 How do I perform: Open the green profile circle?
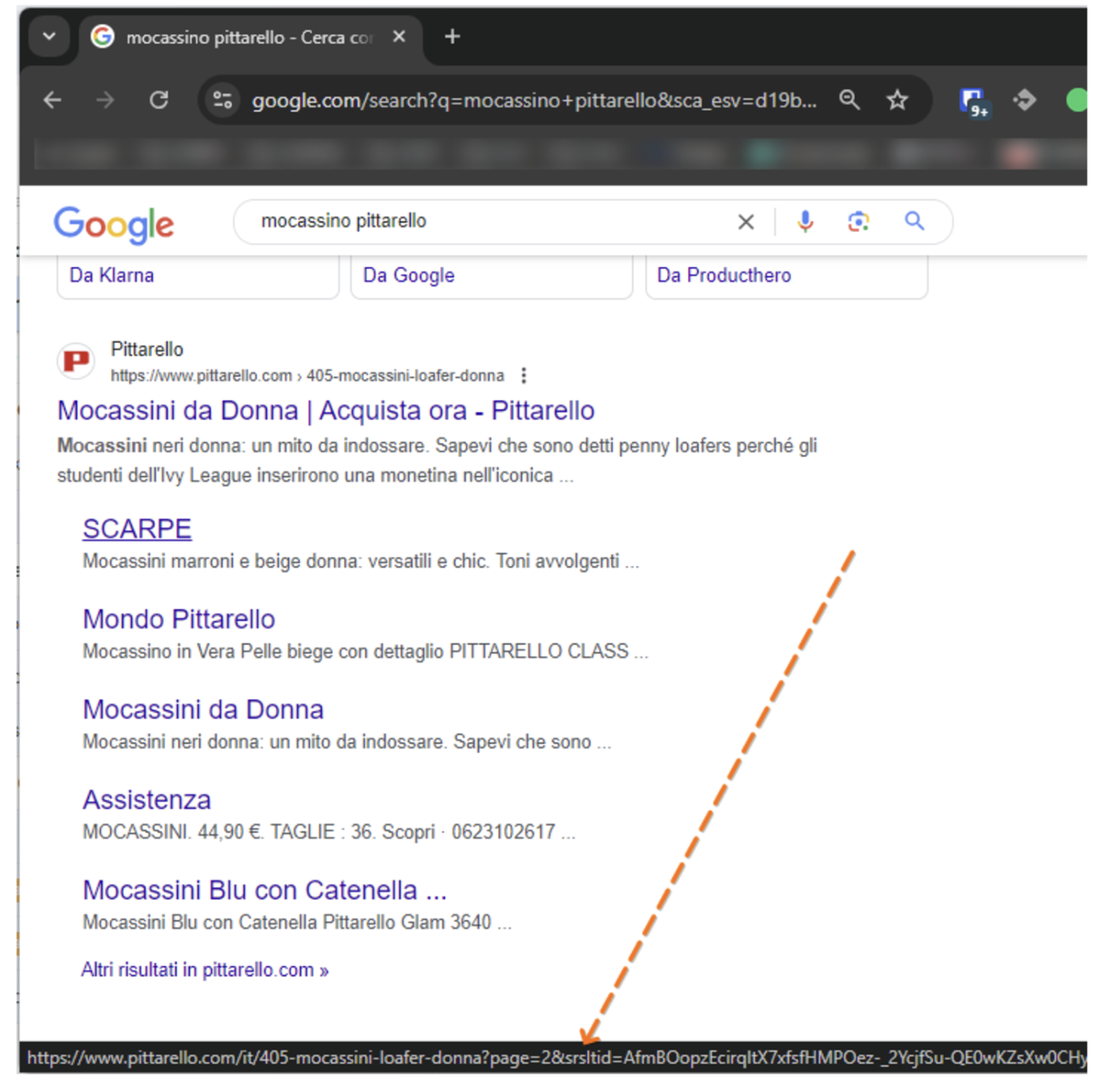click(x=1076, y=101)
